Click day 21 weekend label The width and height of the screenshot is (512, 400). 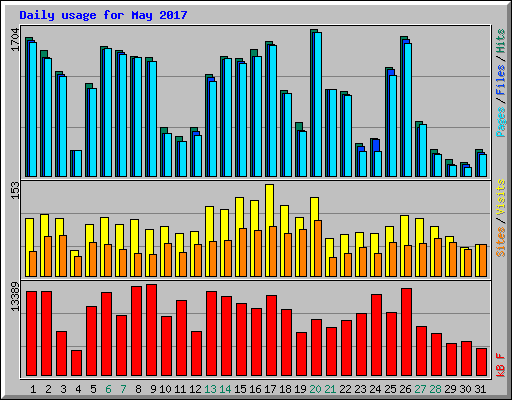point(330,389)
